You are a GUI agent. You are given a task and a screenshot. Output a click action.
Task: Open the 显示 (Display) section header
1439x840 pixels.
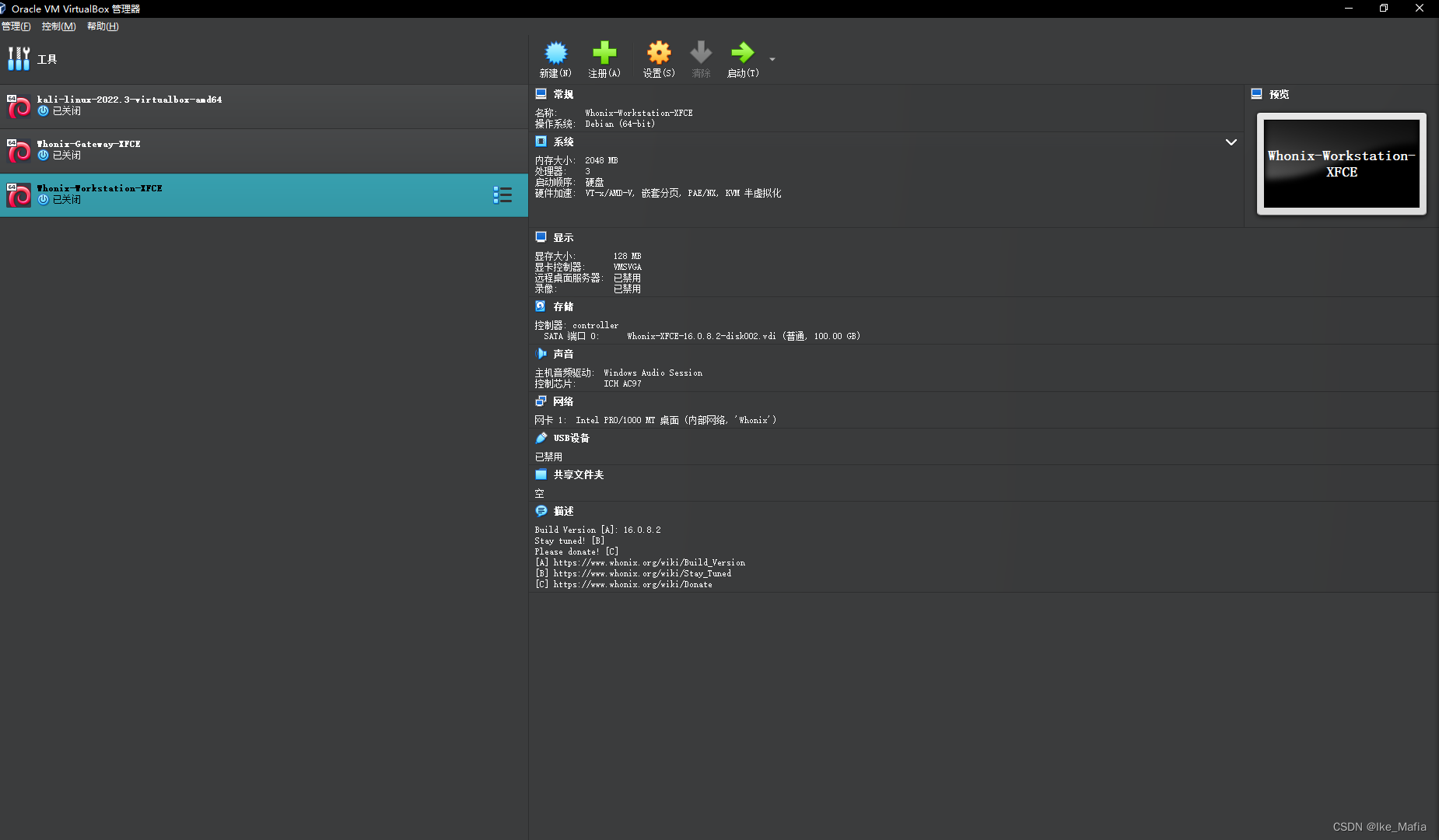(x=563, y=237)
